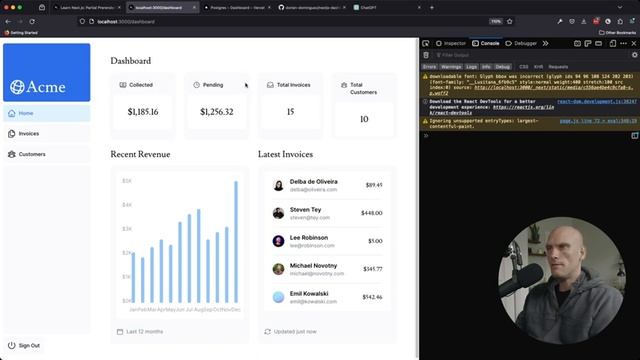The image size is (640, 360).
Task: Click the Recent Revenue heading
Action: click(x=140, y=154)
